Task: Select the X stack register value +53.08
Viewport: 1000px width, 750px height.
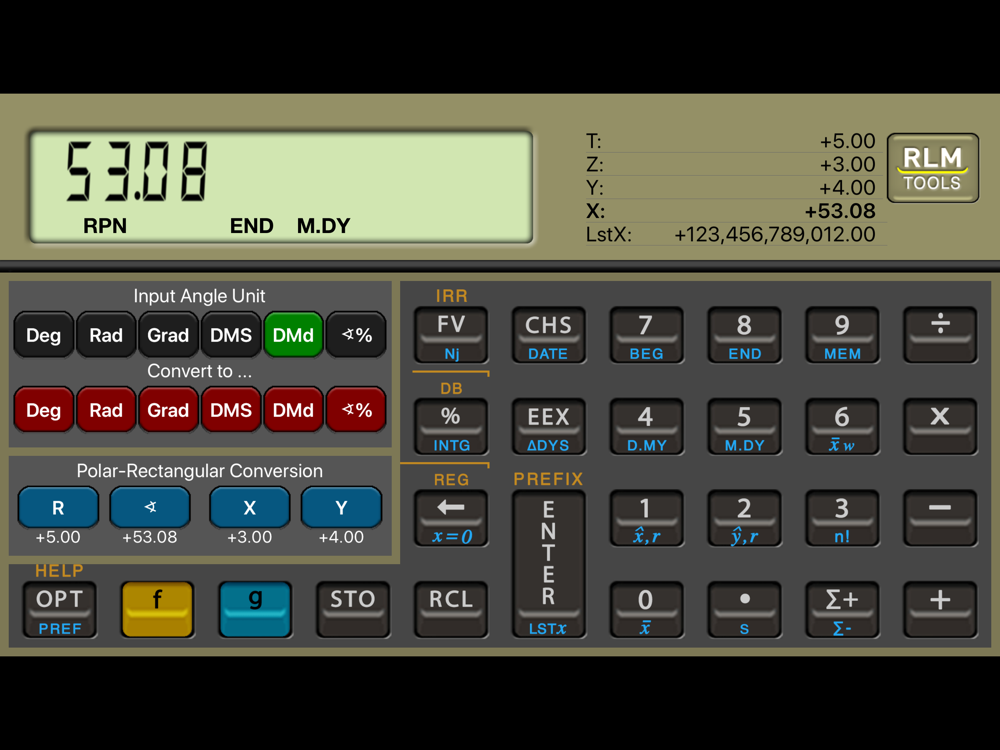Action: pos(840,211)
